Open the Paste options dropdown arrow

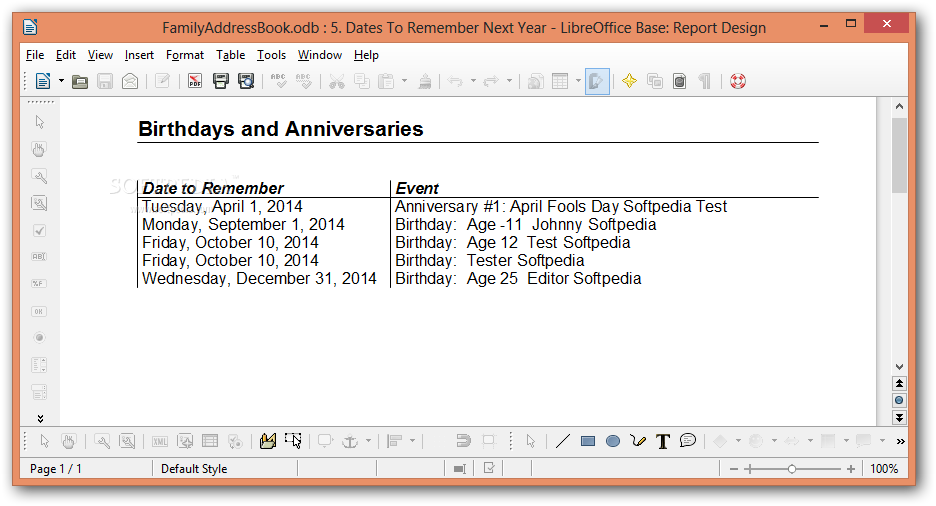click(x=404, y=81)
